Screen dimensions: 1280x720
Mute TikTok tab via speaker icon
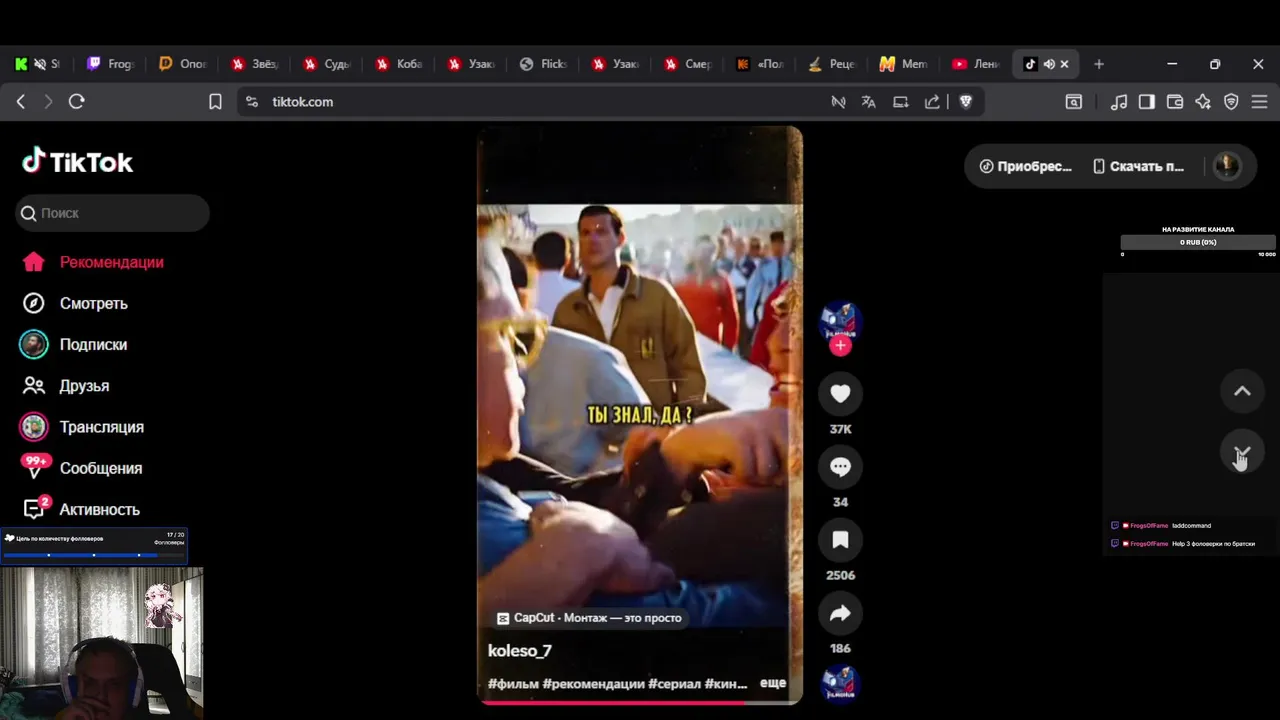point(1049,64)
